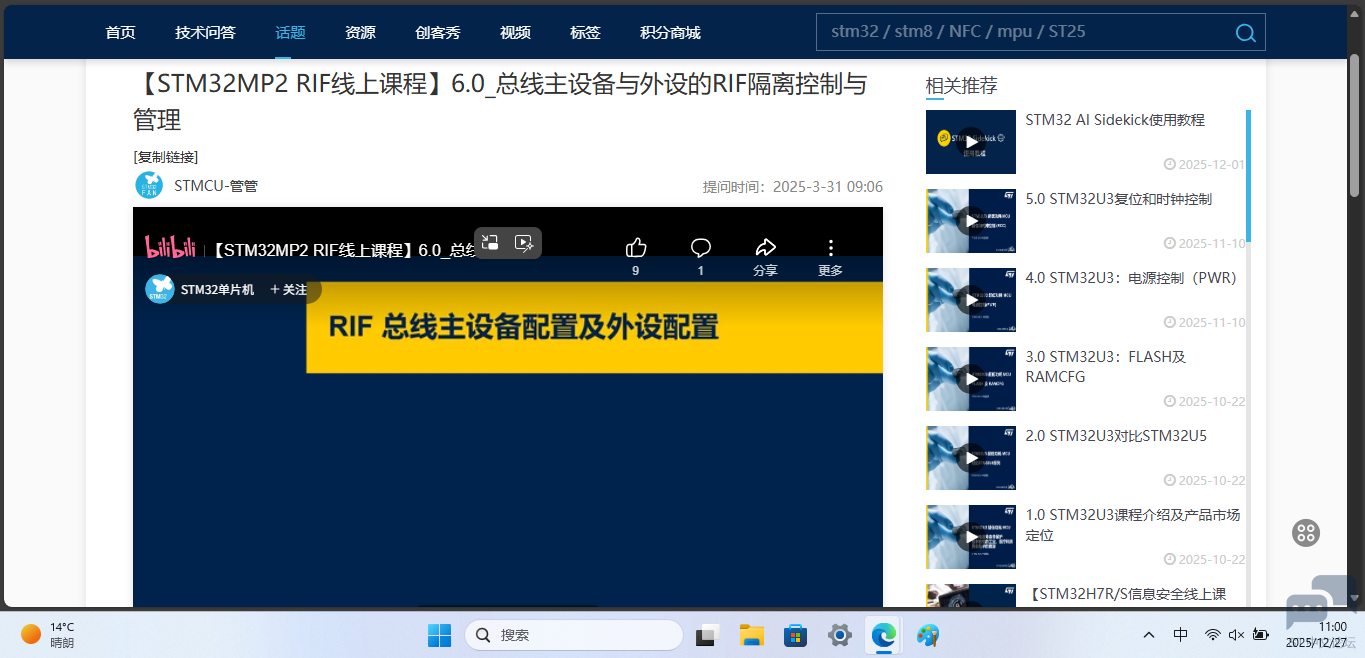Open the 技术问答 nav item
Image resolution: width=1365 pixels, height=658 pixels.
205,33
